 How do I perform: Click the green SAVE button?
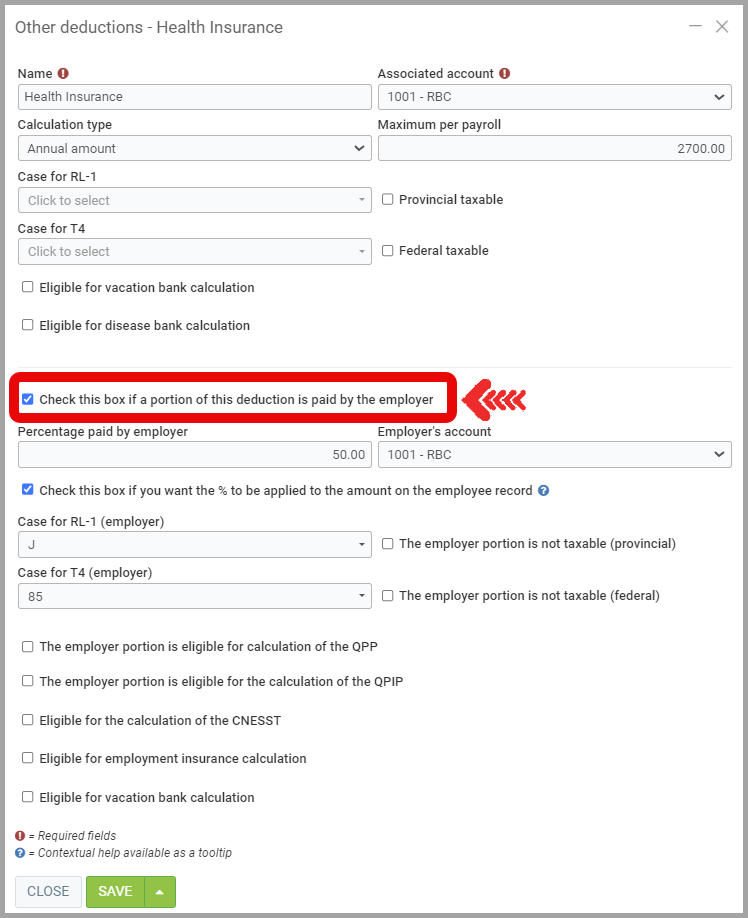click(x=115, y=891)
